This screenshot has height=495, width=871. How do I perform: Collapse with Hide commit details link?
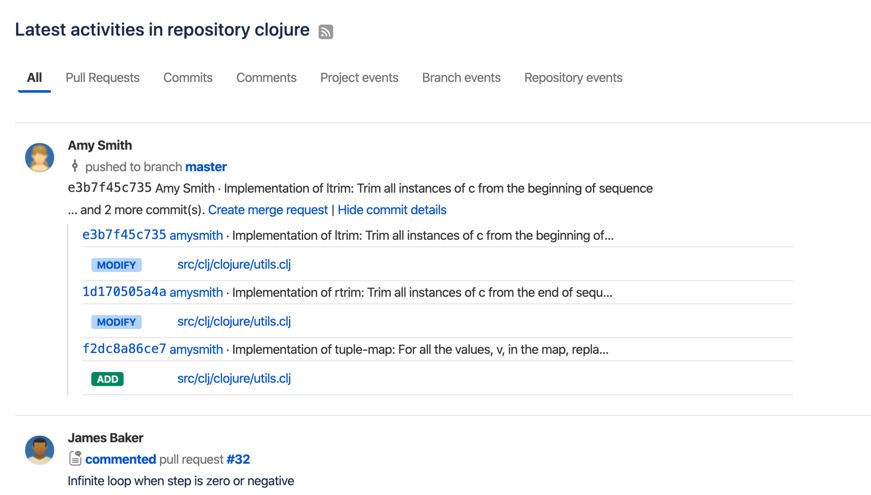[392, 210]
